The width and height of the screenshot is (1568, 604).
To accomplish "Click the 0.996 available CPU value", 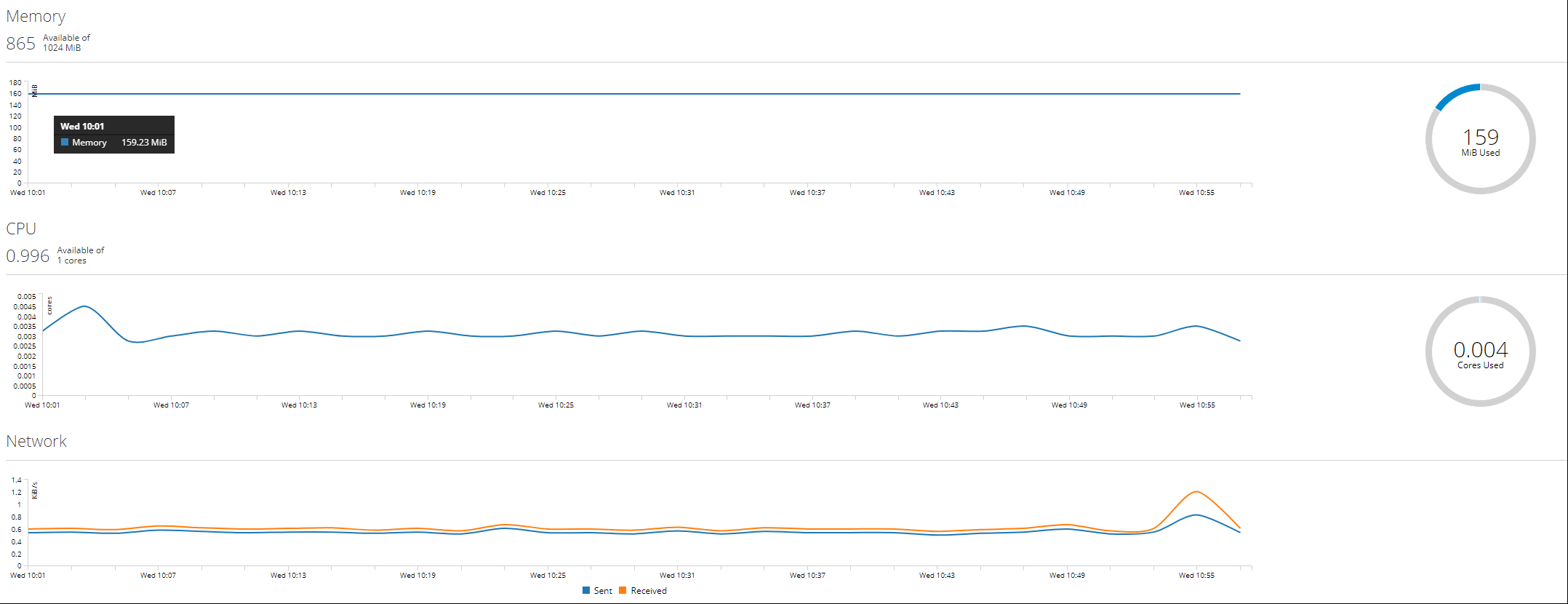I will (x=28, y=256).
